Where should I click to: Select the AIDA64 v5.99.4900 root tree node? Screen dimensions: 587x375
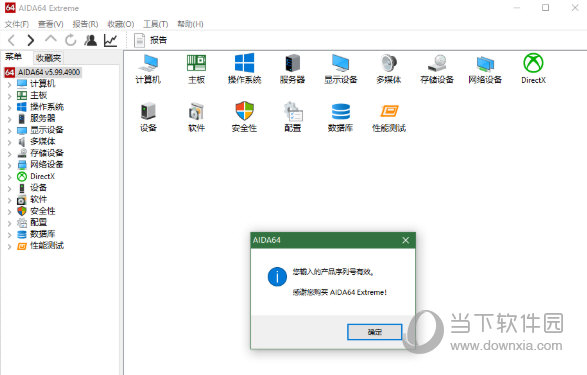point(42,72)
